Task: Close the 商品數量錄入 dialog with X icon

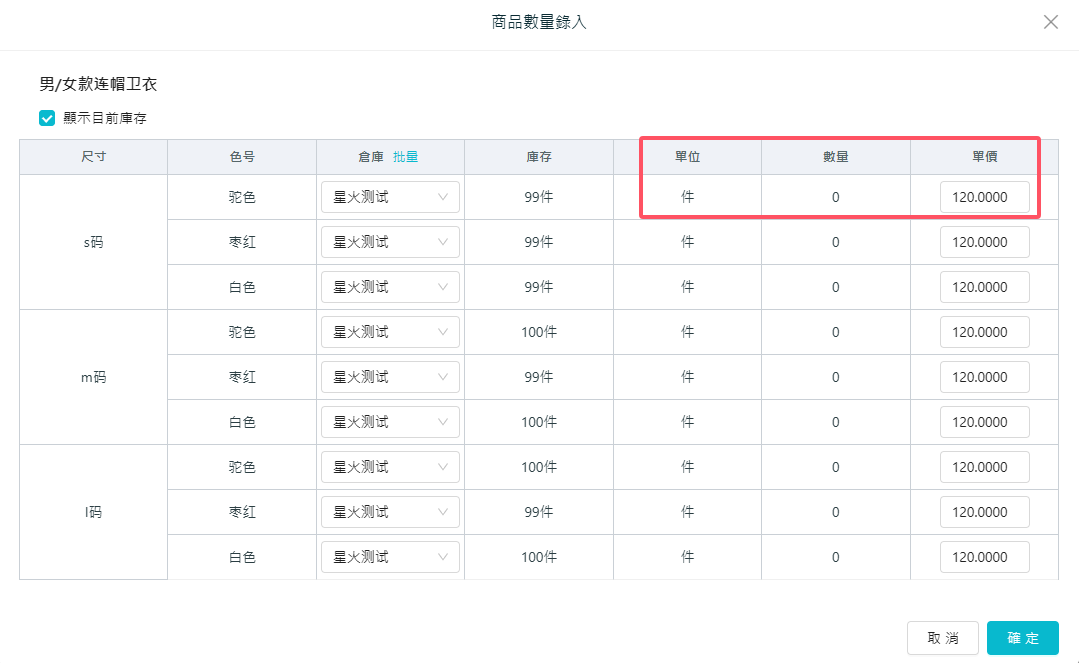Action: click(x=1050, y=22)
